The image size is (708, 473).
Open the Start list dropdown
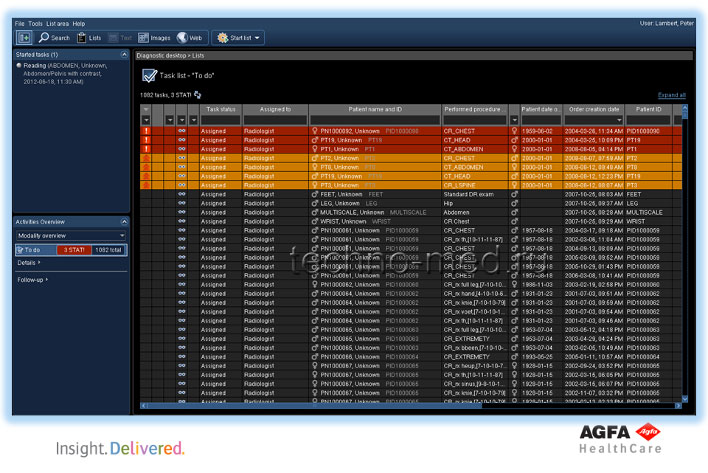click(238, 38)
